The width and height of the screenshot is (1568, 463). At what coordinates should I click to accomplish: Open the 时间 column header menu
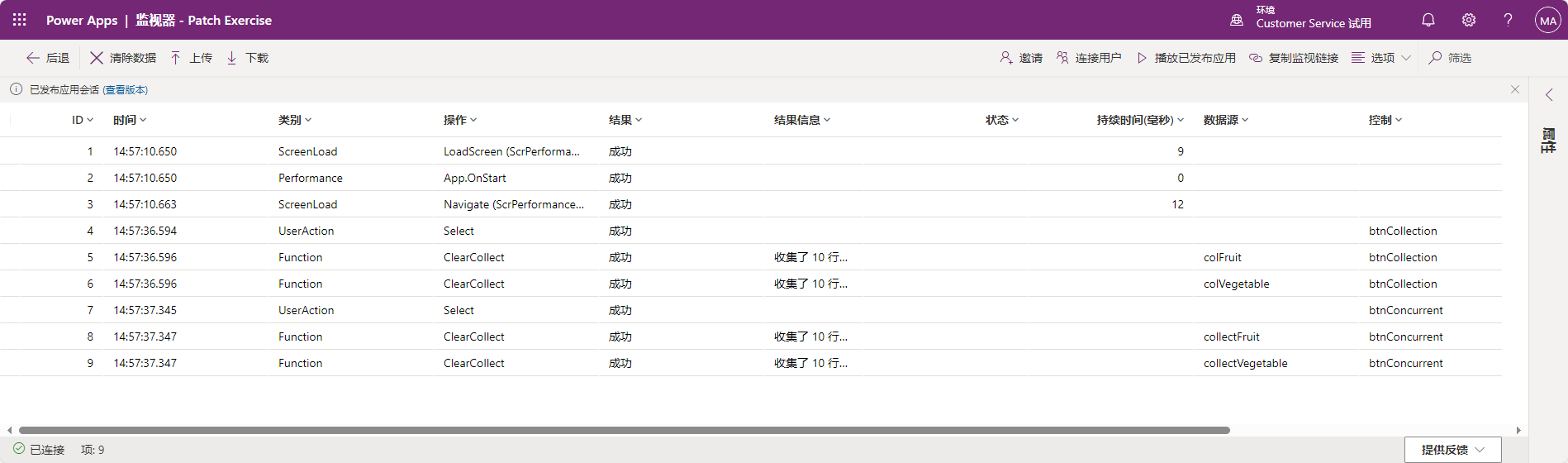click(130, 120)
